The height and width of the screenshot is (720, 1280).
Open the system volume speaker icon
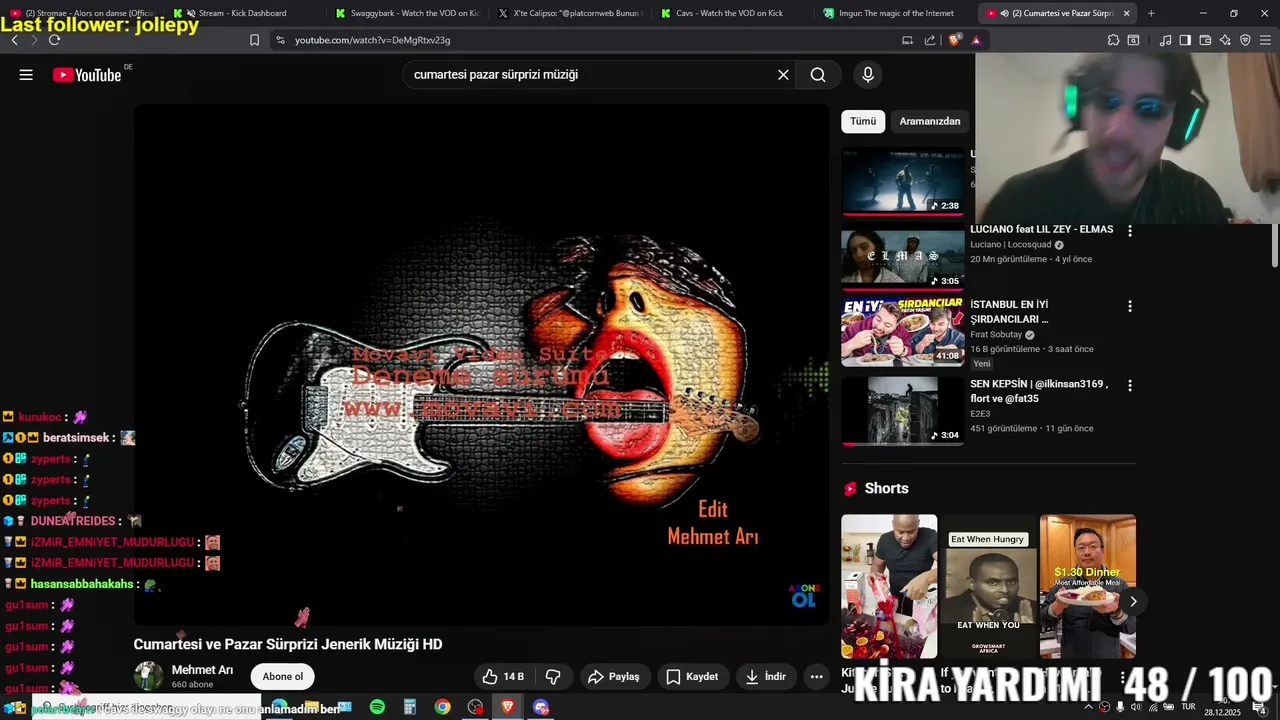(x=1135, y=707)
